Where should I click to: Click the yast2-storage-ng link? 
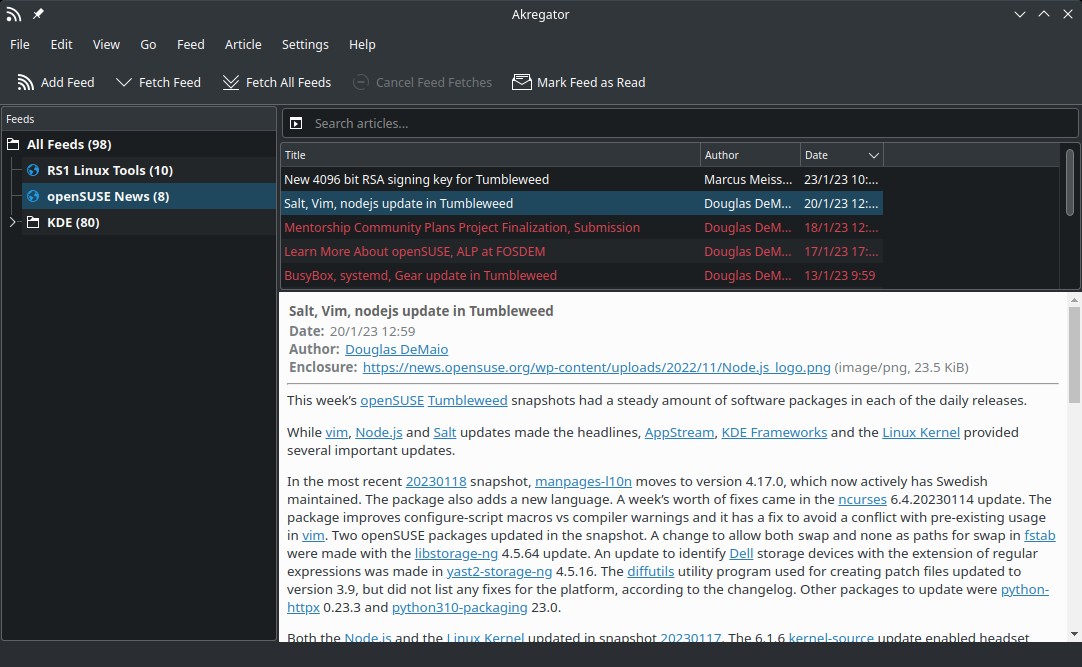499,571
